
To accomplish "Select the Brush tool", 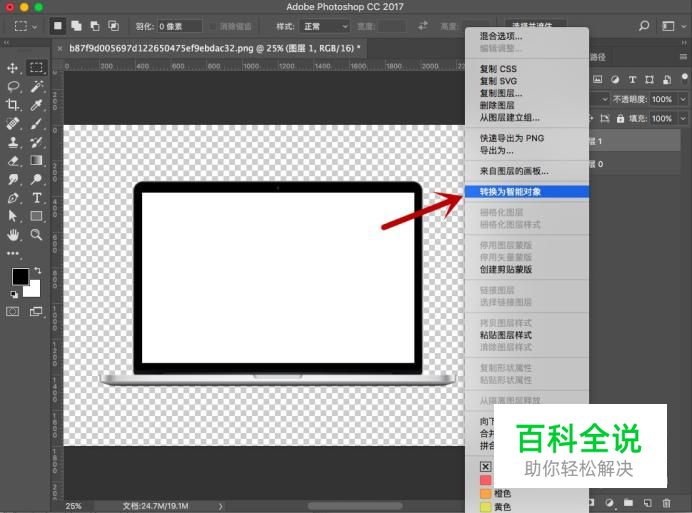I will 36,123.
